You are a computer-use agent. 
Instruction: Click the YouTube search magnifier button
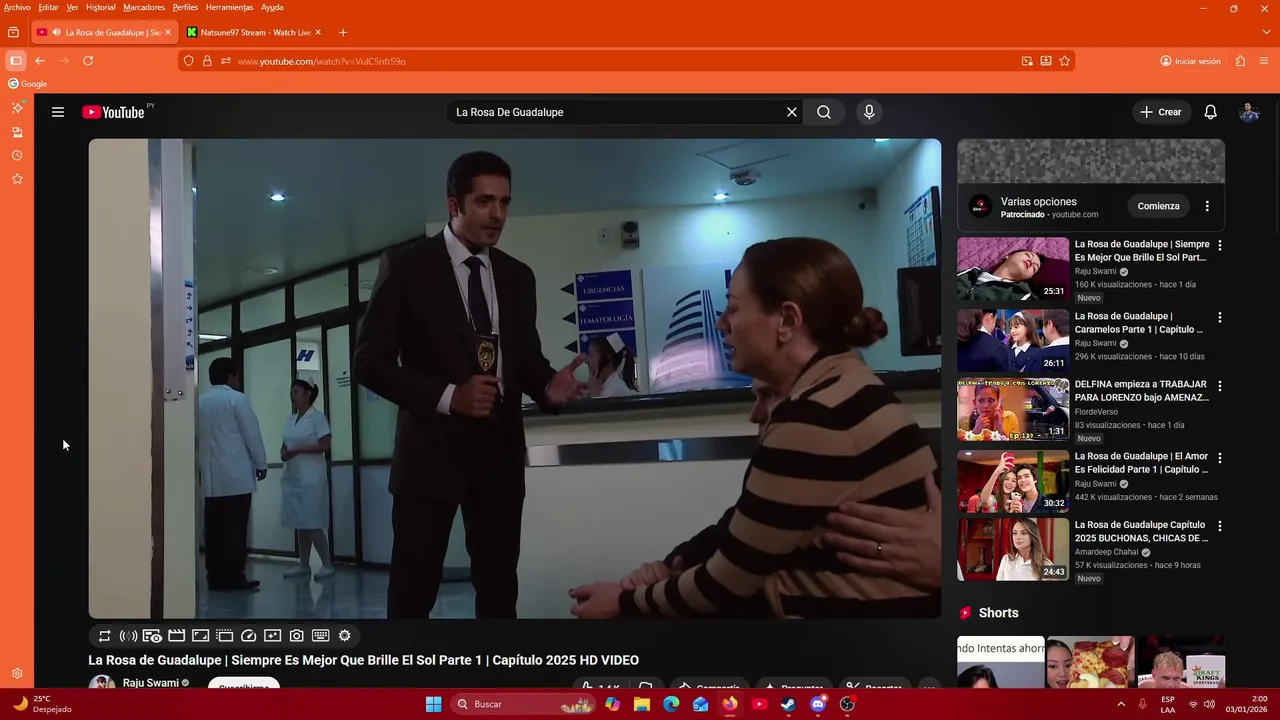[x=824, y=112]
